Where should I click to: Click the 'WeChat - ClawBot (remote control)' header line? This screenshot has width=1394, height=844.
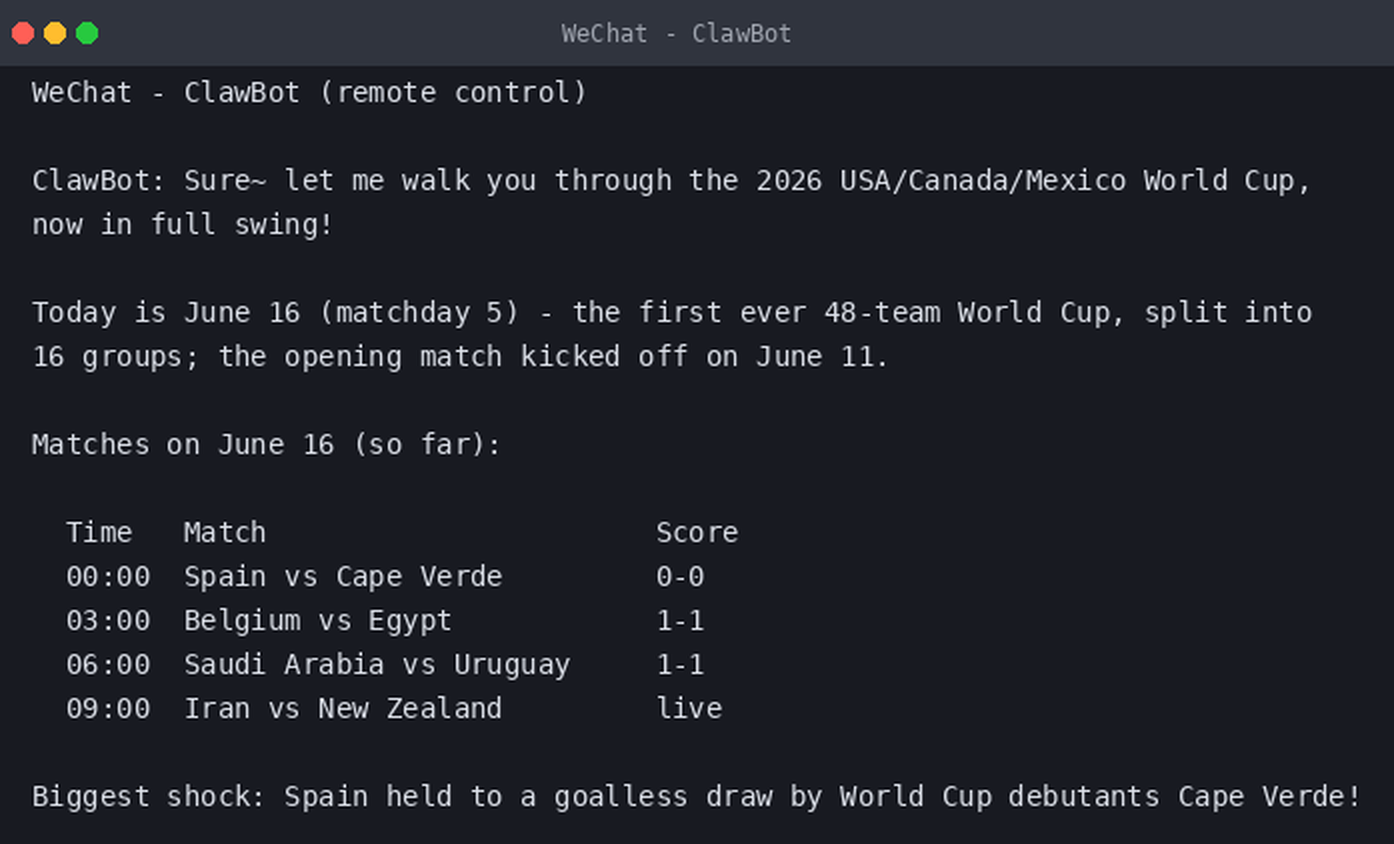click(x=309, y=93)
